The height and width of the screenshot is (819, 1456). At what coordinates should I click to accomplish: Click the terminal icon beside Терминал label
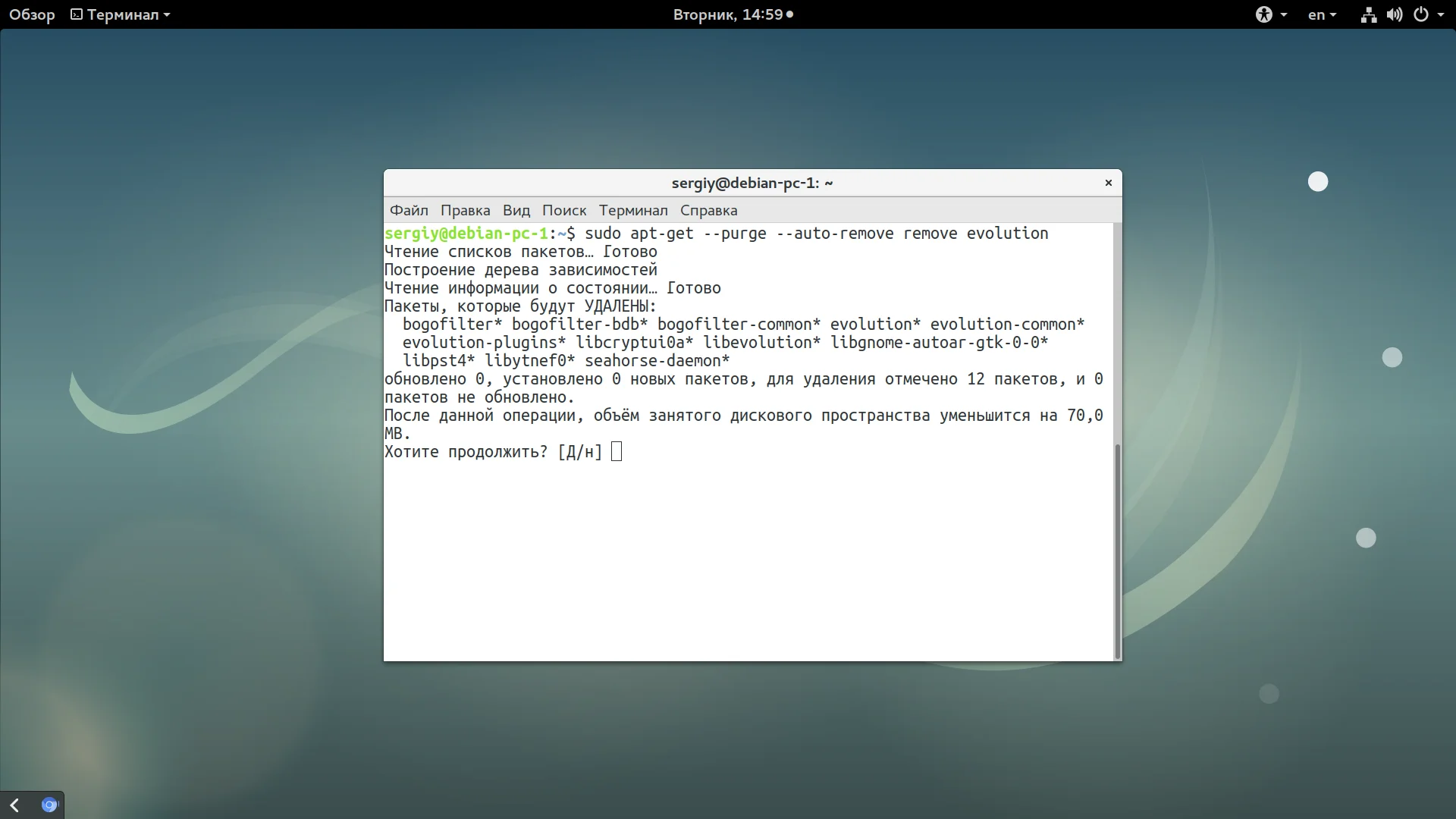click(77, 14)
